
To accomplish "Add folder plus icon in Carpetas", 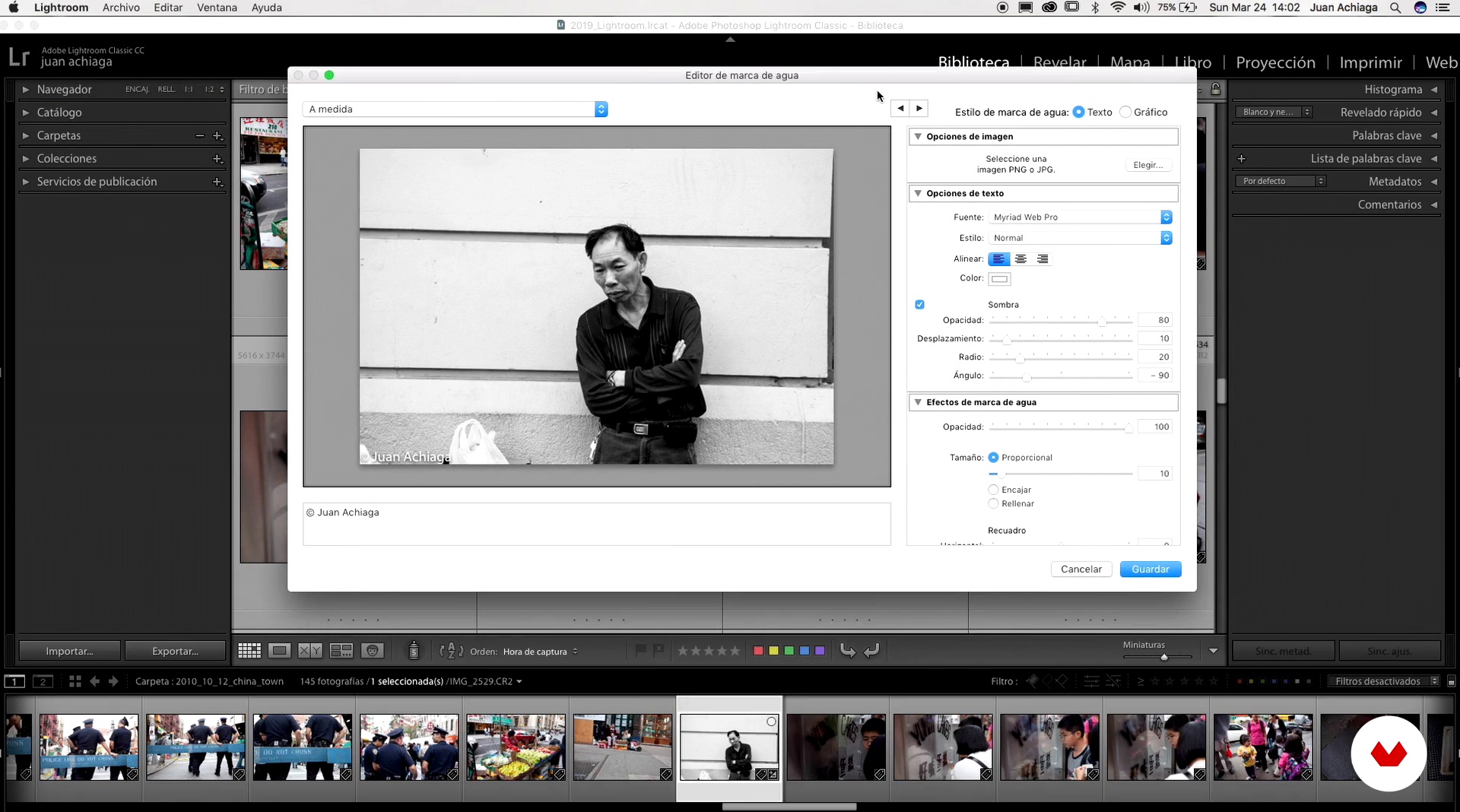I will tap(217, 136).
